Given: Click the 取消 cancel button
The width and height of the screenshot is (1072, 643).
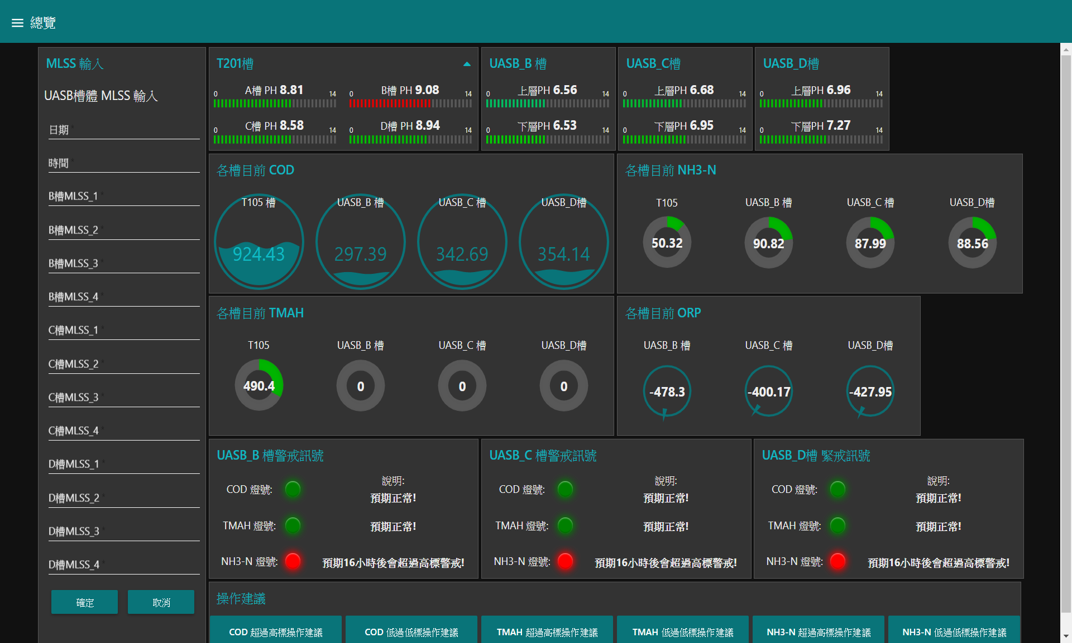Looking at the screenshot, I should click(161, 602).
